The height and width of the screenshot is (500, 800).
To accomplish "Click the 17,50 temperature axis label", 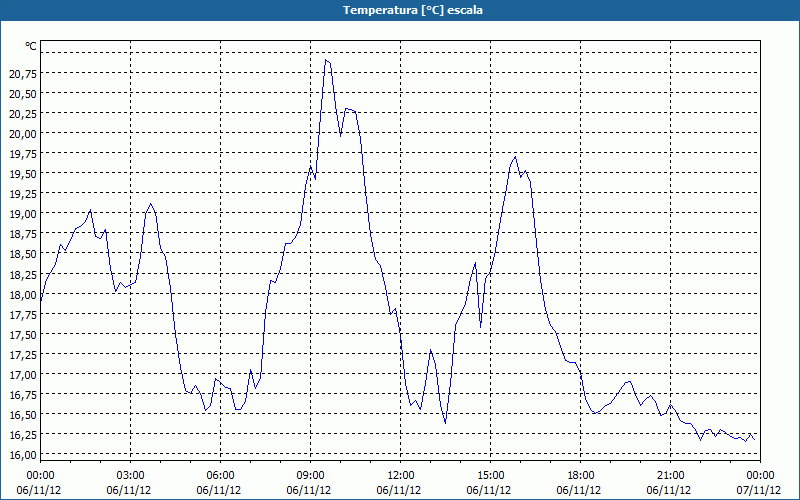I will (x=23, y=334).
